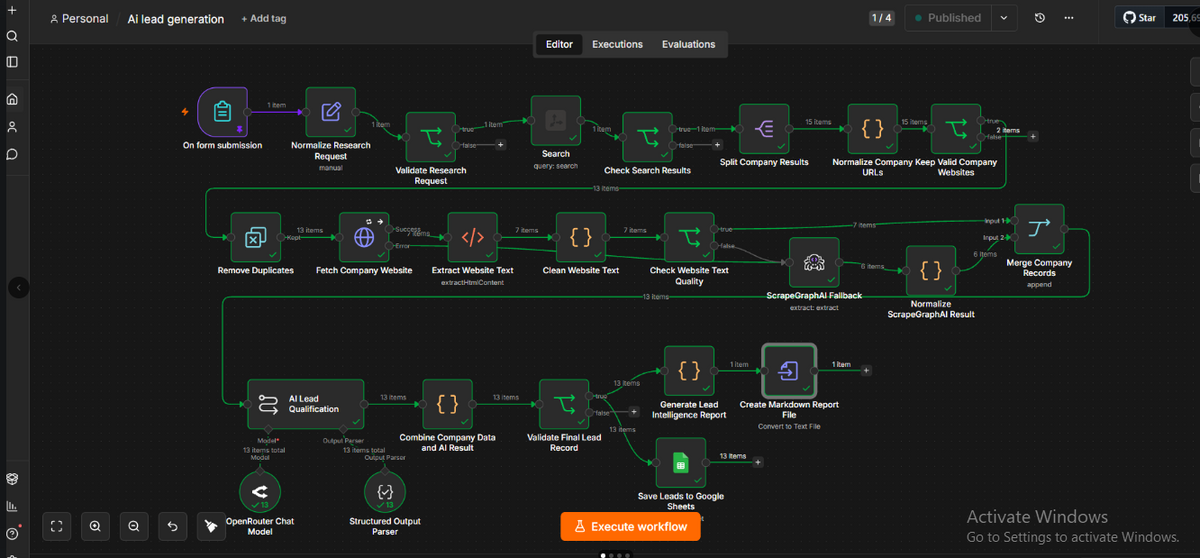The height and width of the screenshot is (558, 1200).
Task: Go to the home overview in sidebar
Action: coord(12,99)
